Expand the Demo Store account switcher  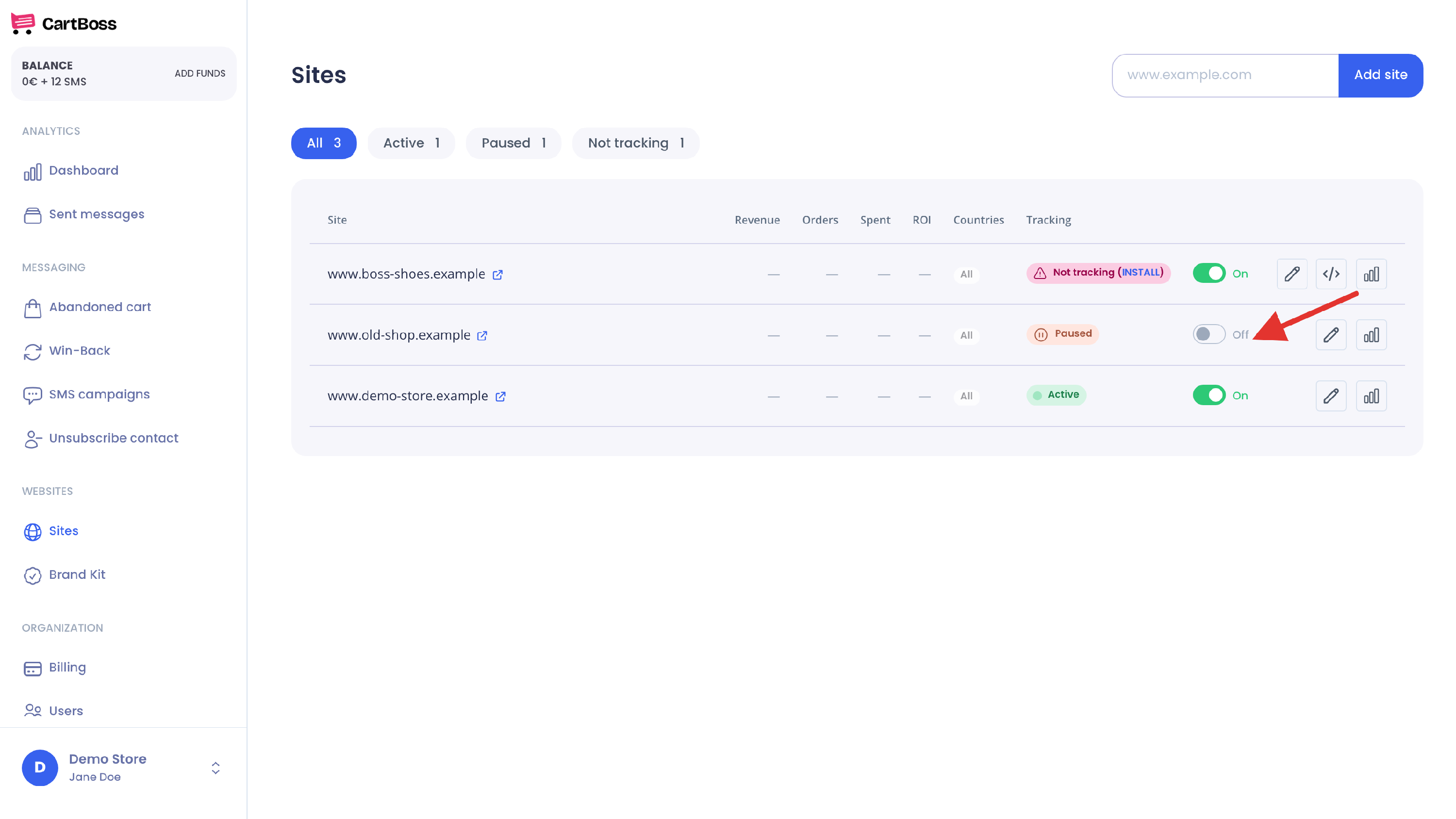click(215, 768)
